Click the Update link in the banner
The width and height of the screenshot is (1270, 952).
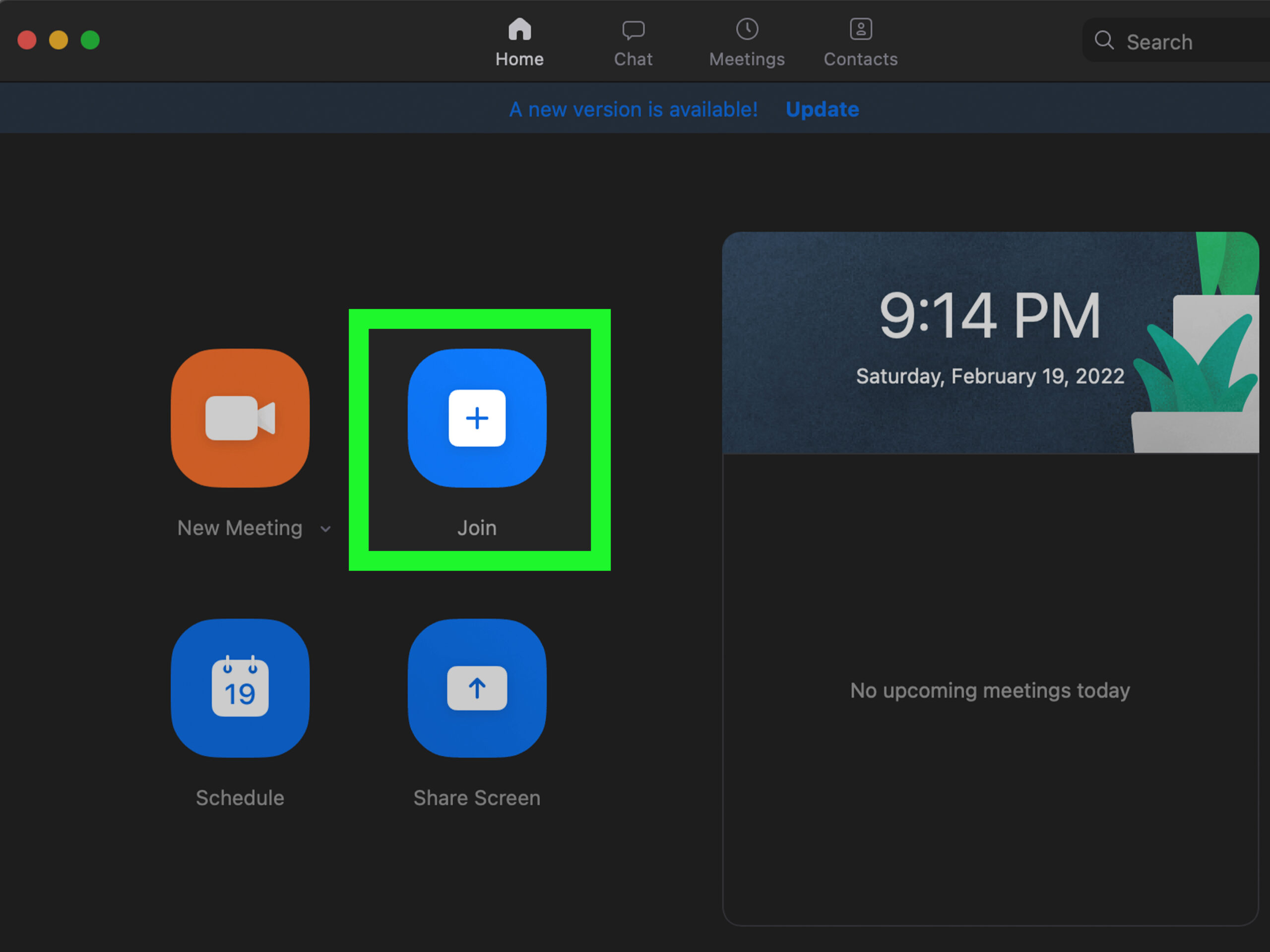point(822,109)
